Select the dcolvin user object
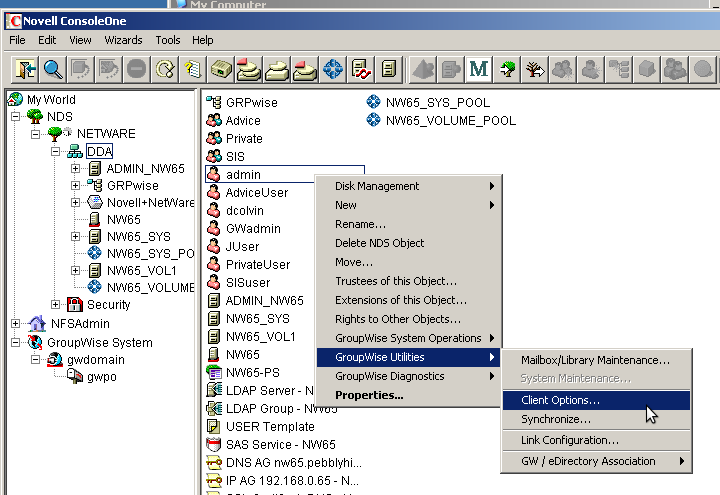Viewport: 720px width, 495px height. (248, 211)
